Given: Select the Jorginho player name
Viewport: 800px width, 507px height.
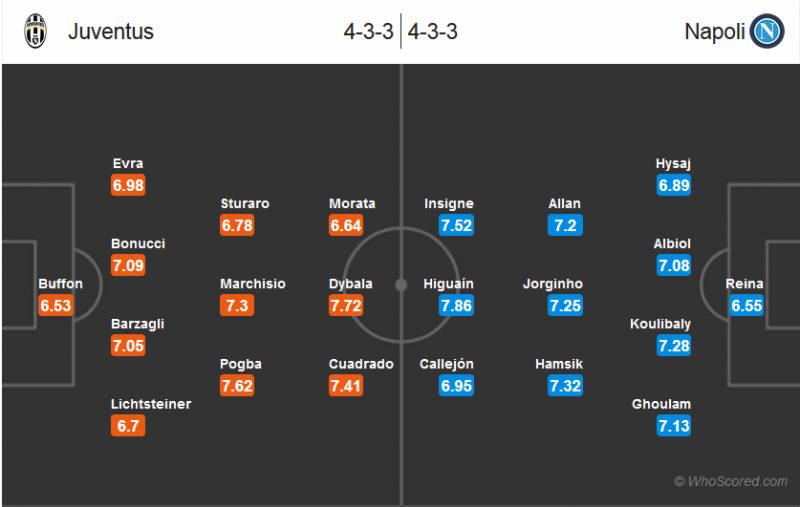Looking at the screenshot, I should pyautogui.click(x=553, y=284).
